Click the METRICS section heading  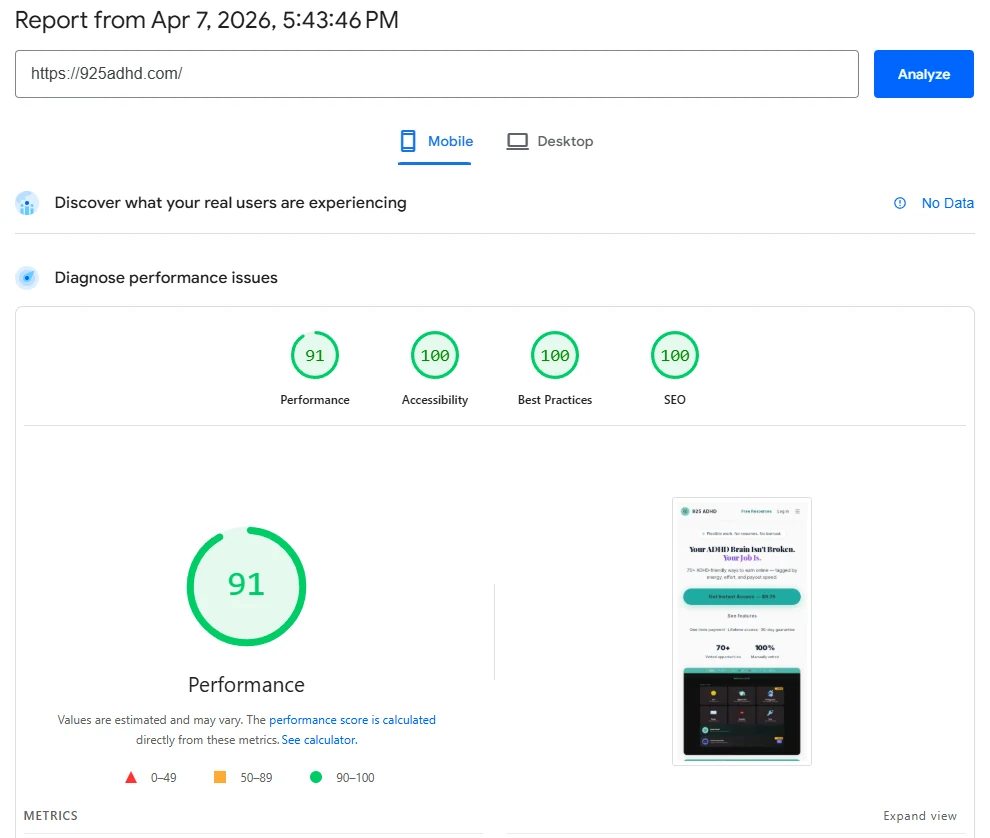[x=51, y=816]
